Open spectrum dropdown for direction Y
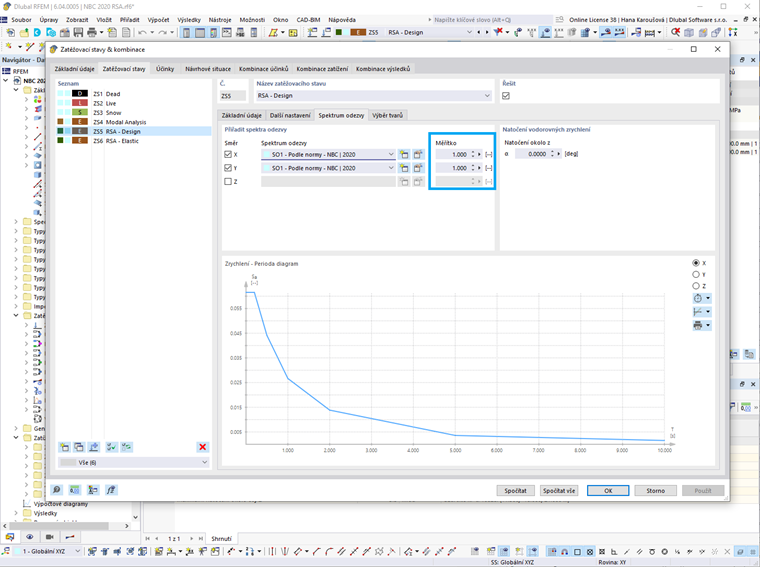Image resolution: width=760 pixels, height=567 pixels. [x=391, y=168]
